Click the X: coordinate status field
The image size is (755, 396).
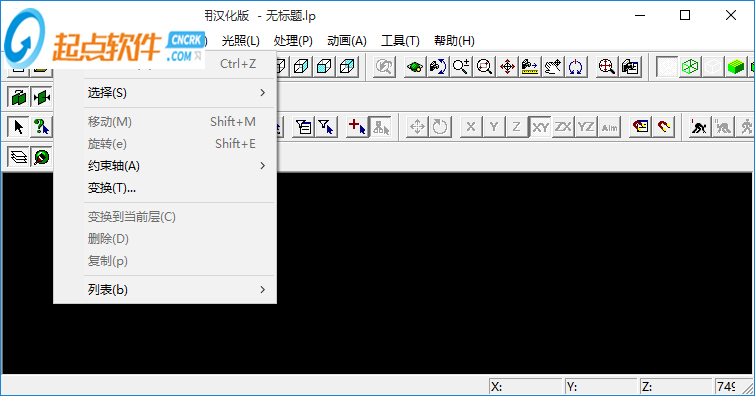(525, 386)
